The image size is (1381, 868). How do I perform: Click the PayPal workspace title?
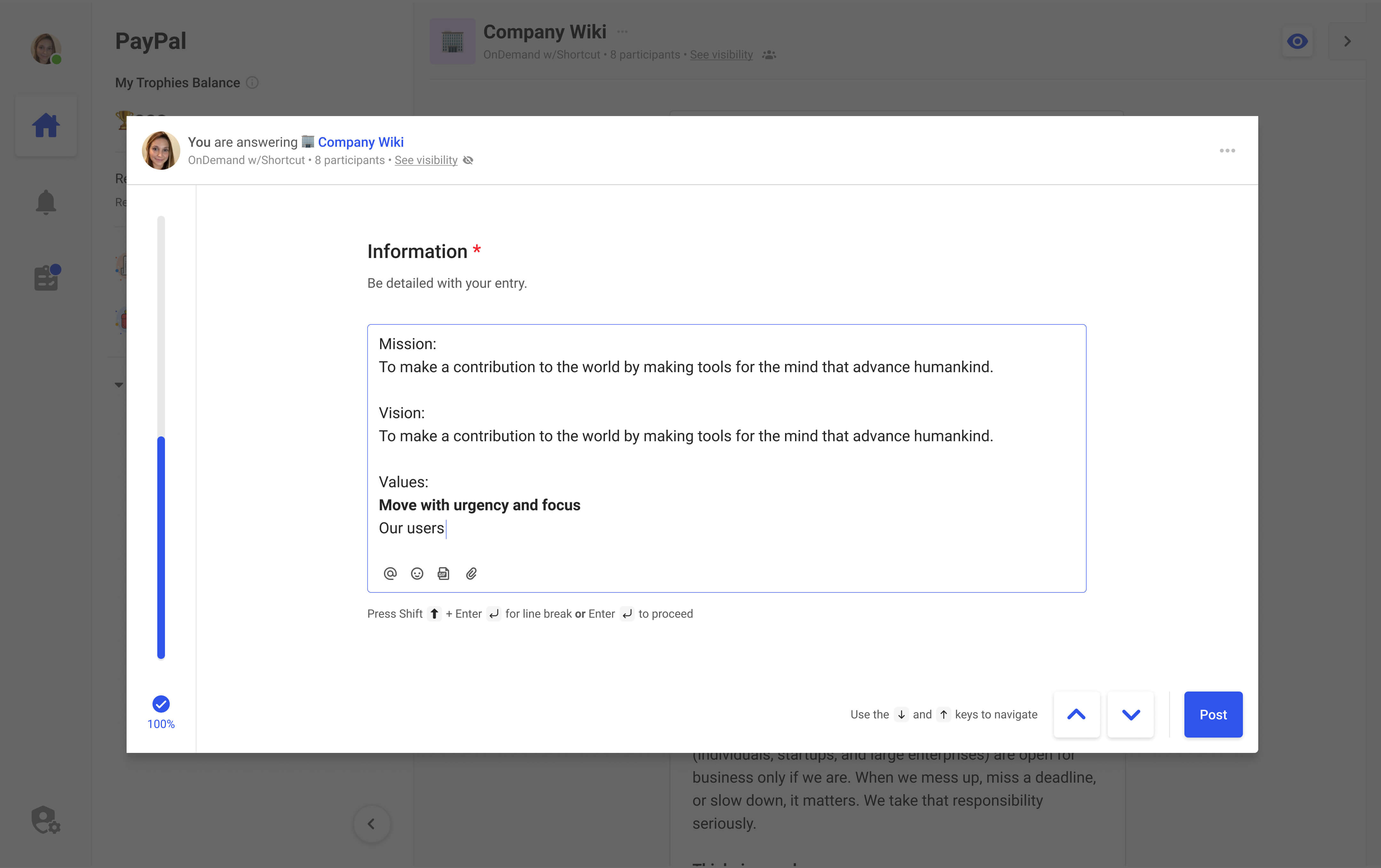(151, 41)
